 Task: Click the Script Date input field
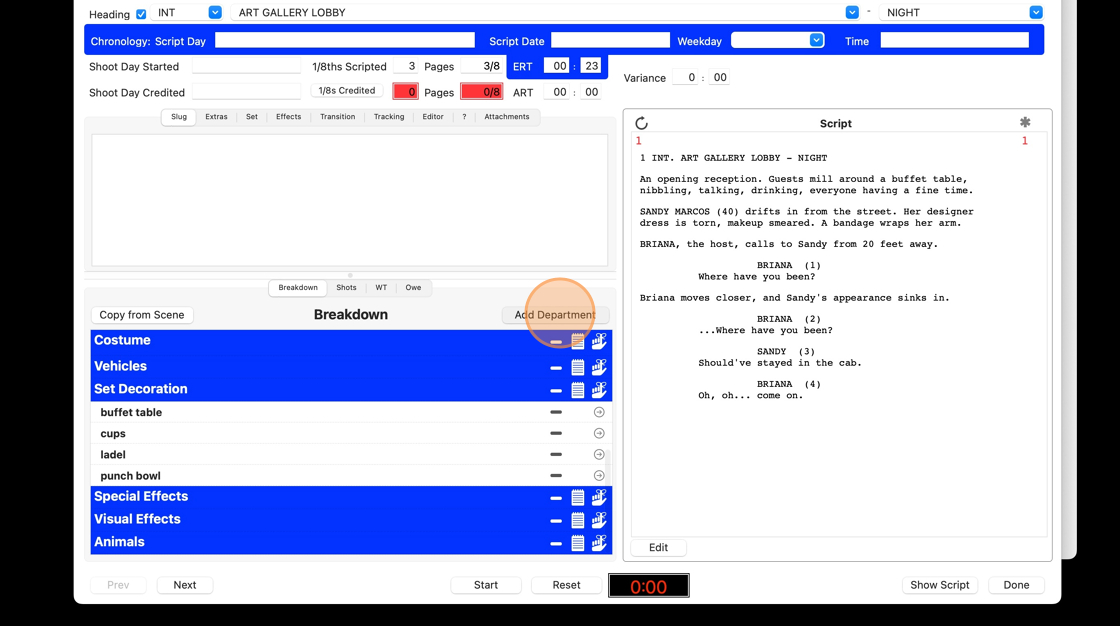(x=611, y=40)
